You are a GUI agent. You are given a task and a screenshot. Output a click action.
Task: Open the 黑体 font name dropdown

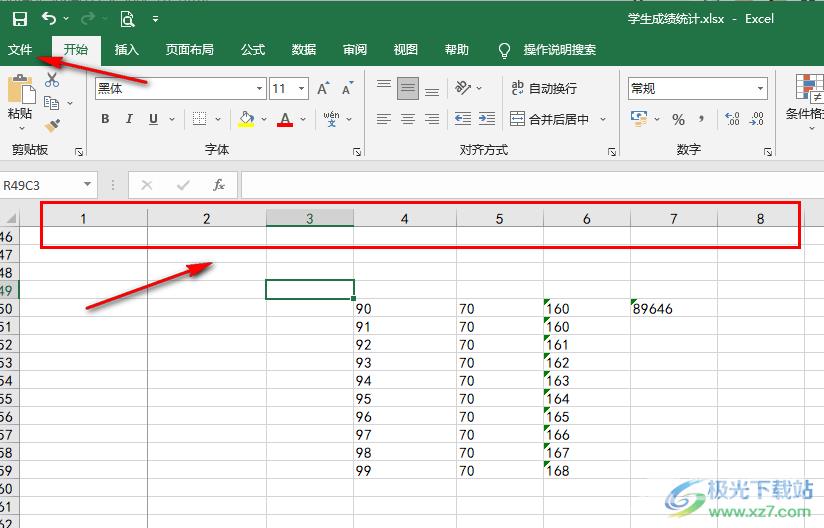pyautogui.click(x=259, y=88)
